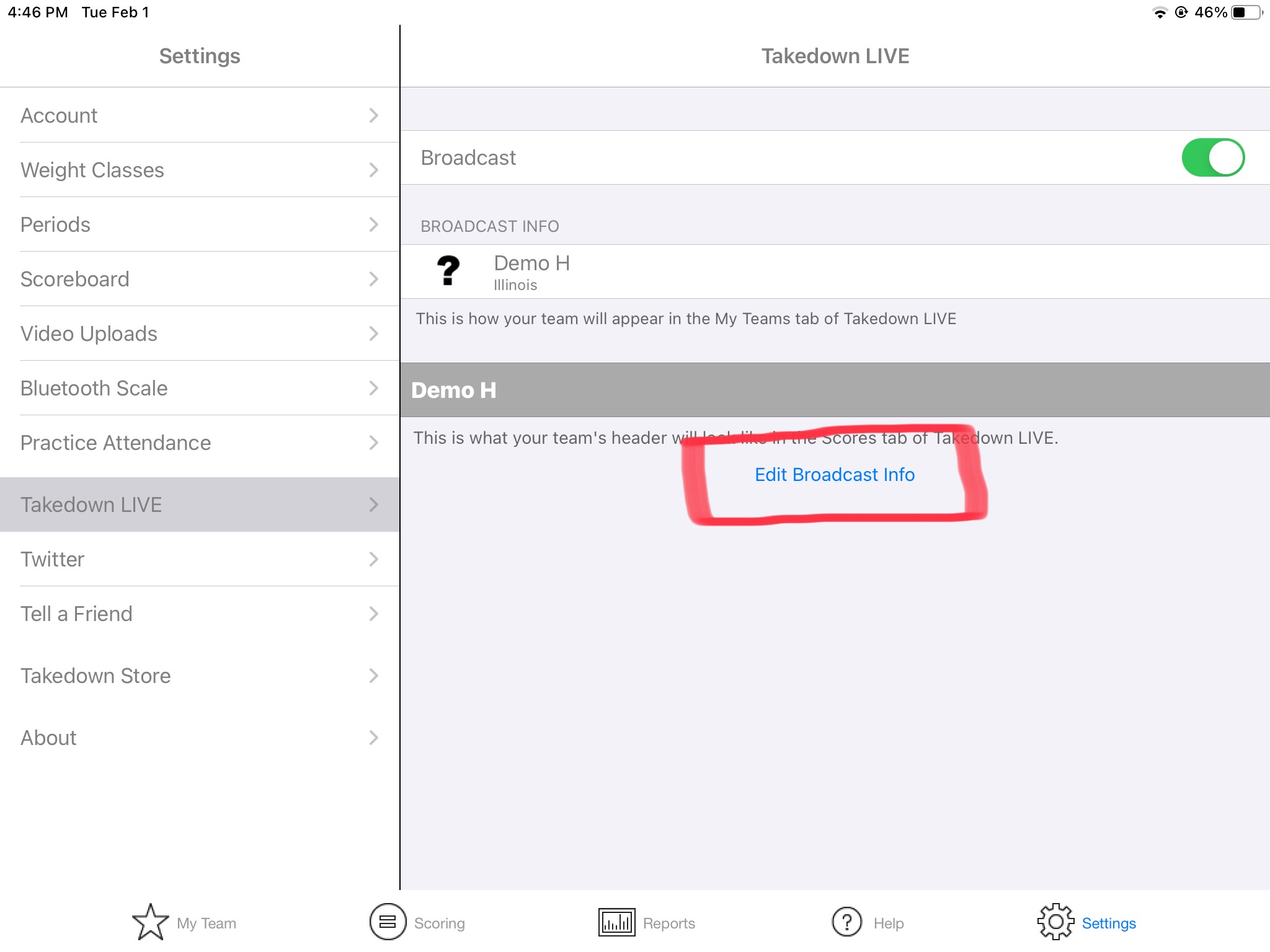
Task: Expand the Account settings chevron
Action: (x=373, y=115)
